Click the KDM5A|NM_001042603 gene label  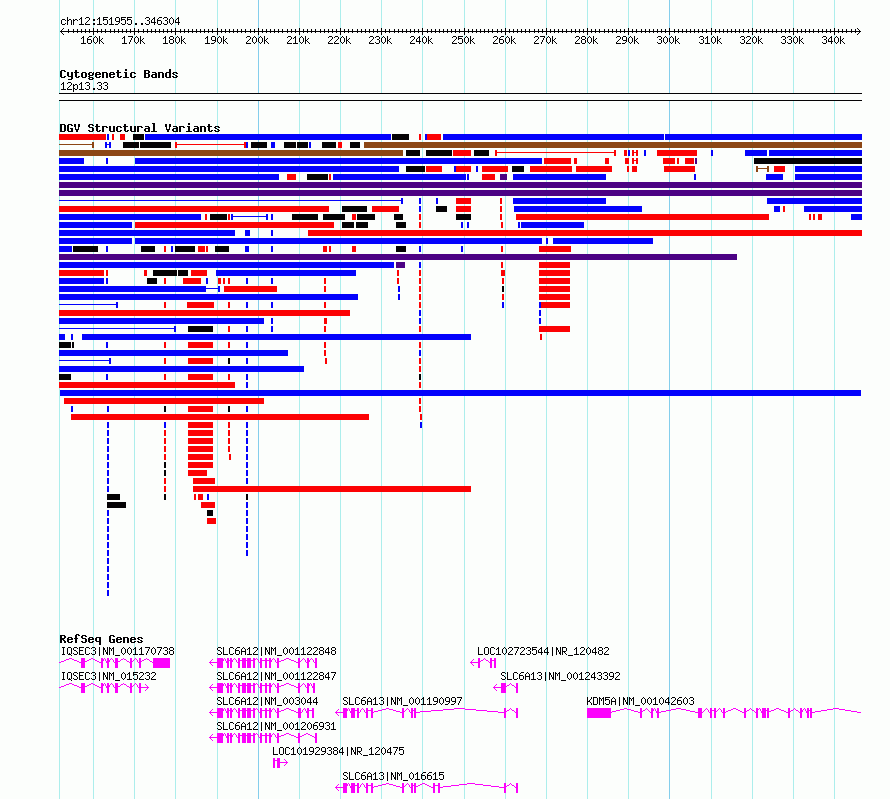(x=640, y=701)
